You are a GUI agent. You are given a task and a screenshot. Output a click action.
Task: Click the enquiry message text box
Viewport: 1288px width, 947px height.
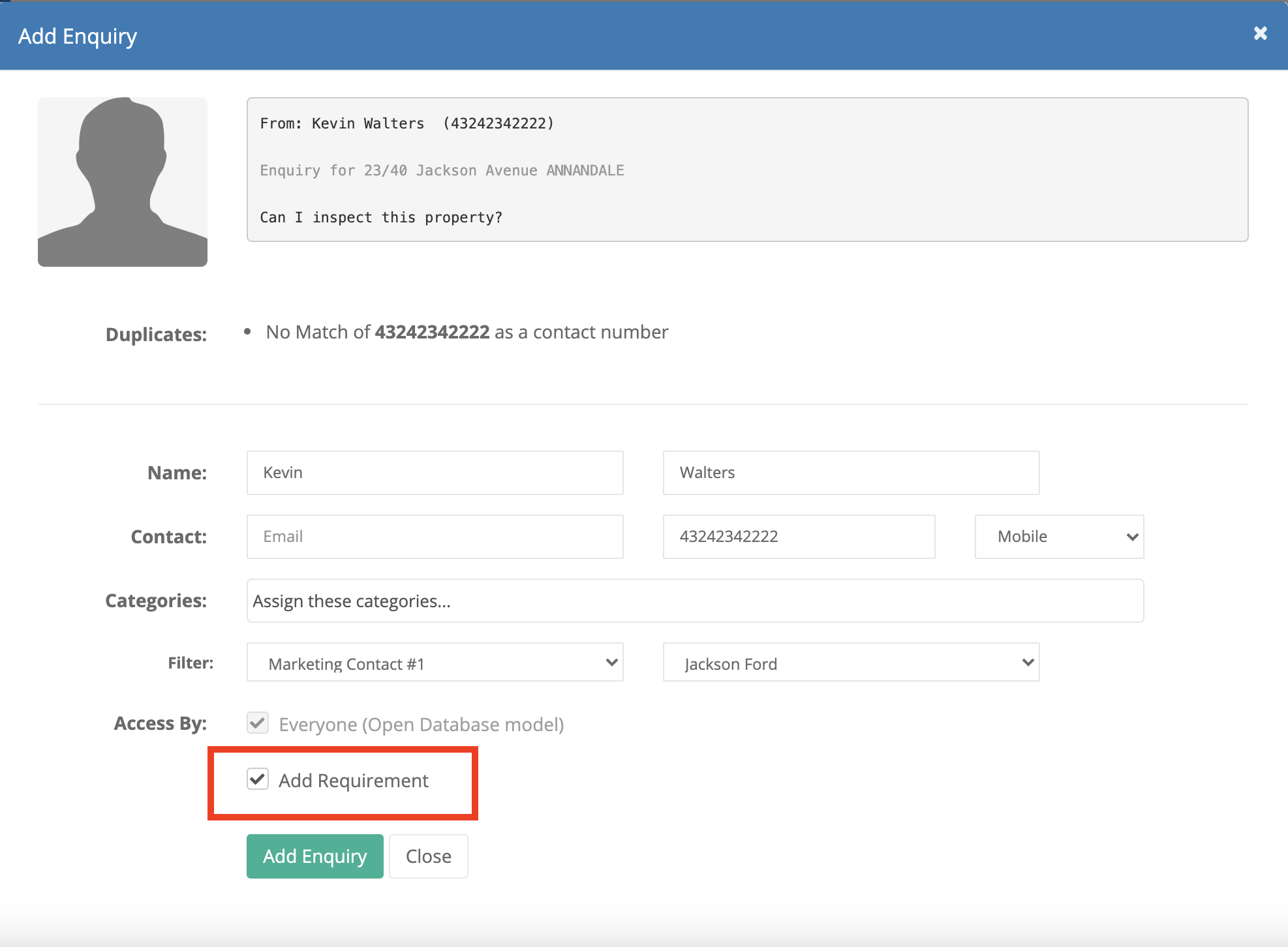tap(747, 170)
